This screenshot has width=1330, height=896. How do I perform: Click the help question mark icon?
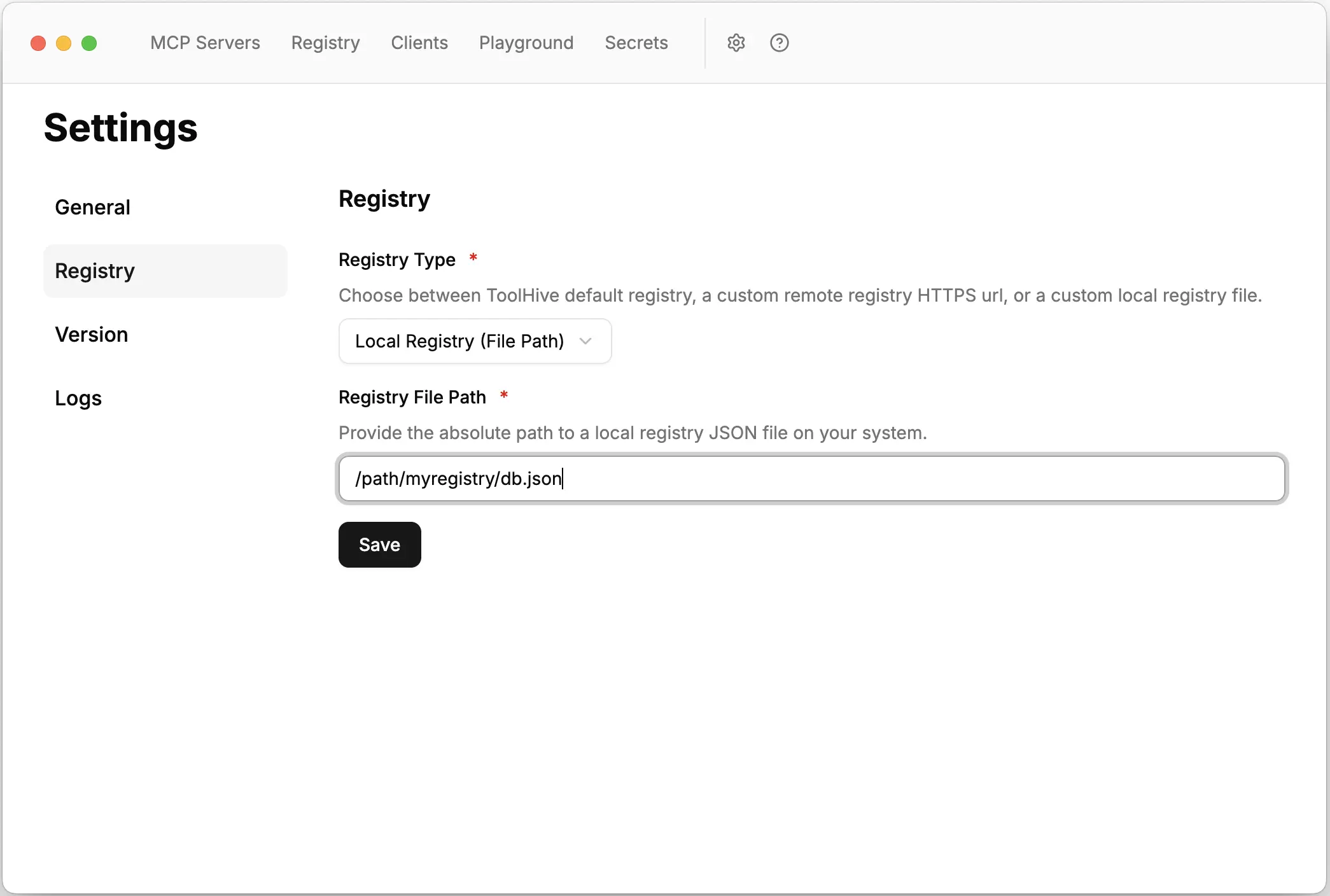(779, 43)
